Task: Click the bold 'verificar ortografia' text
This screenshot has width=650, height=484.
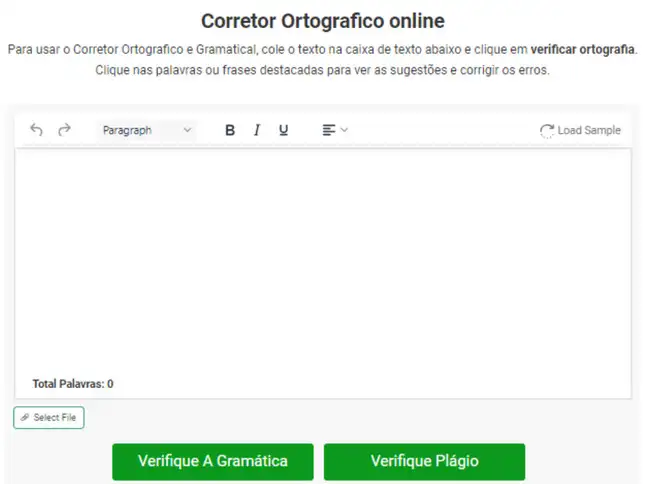Action: tap(582, 49)
